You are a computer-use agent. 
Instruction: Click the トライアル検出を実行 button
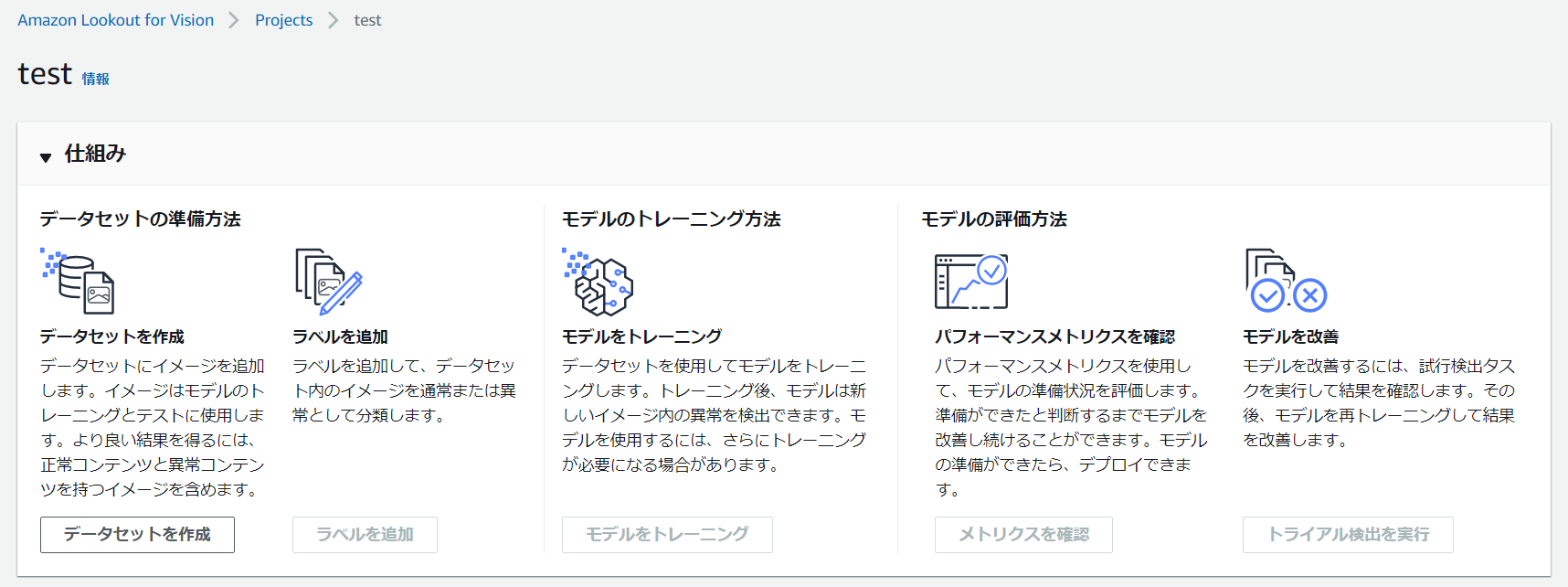(x=1348, y=534)
